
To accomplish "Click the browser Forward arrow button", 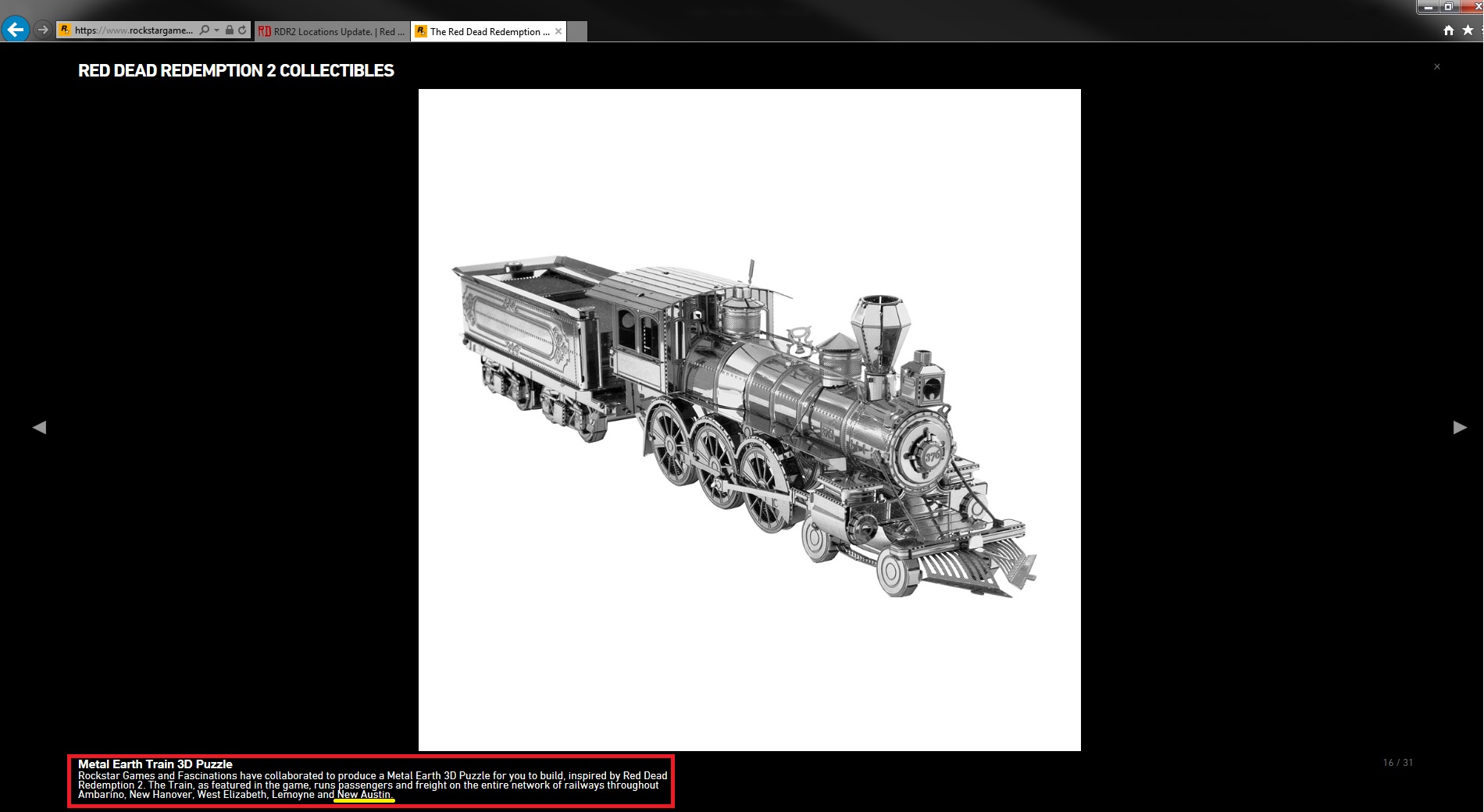I will click(x=43, y=30).
